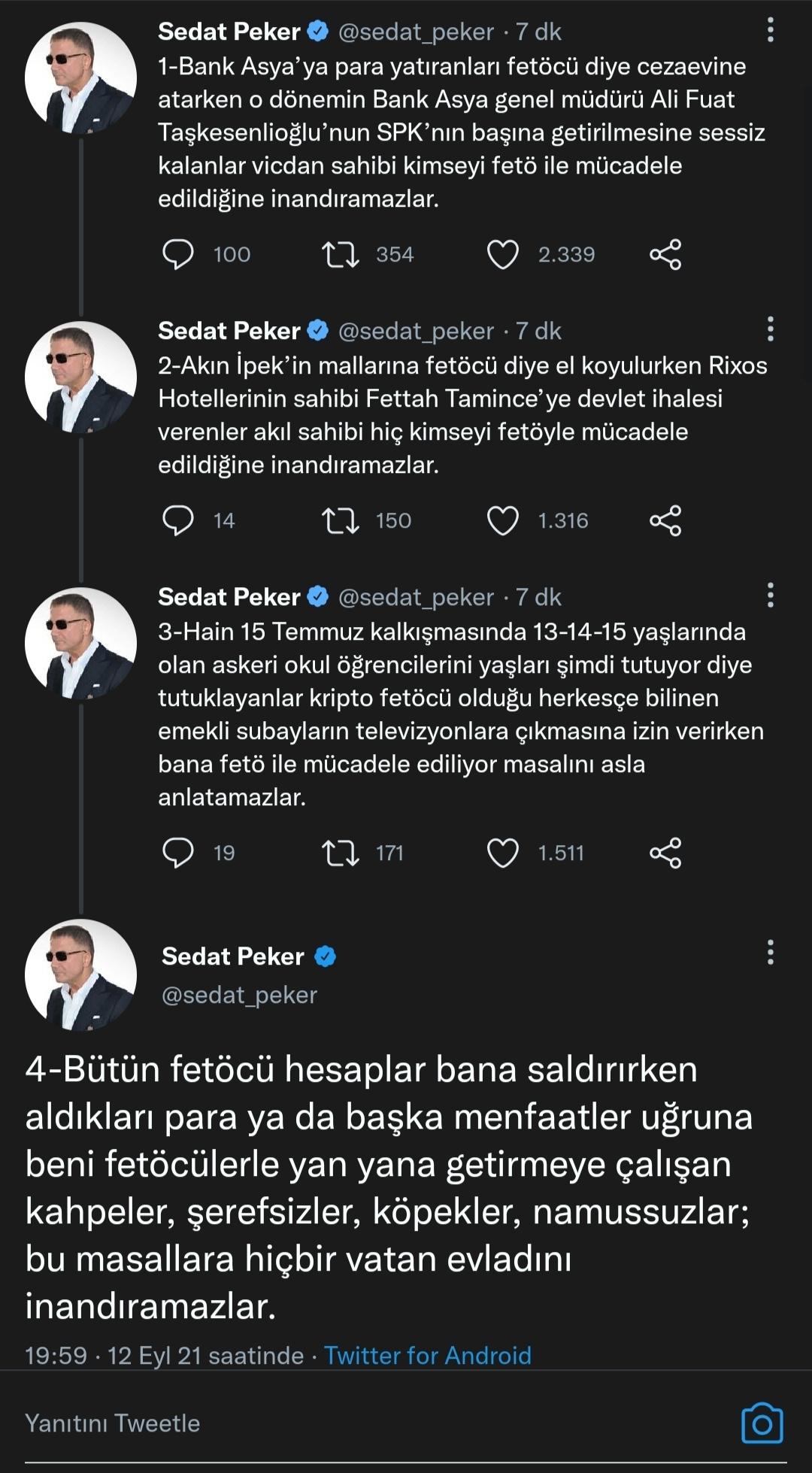
Task: Share the third tweet with 19 replies
Action: point(665,853)
